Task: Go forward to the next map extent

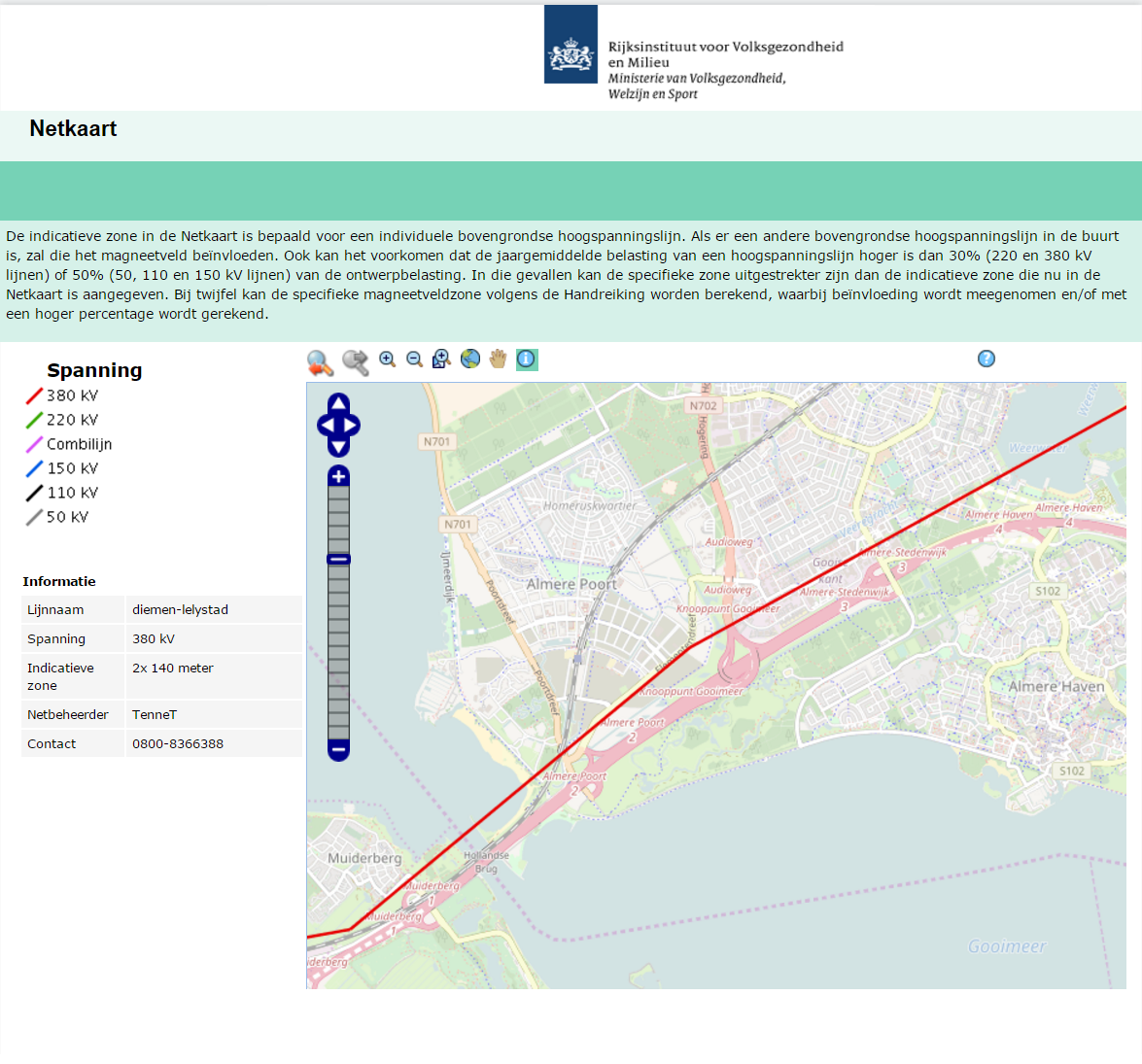Action: tap(356, 361)
